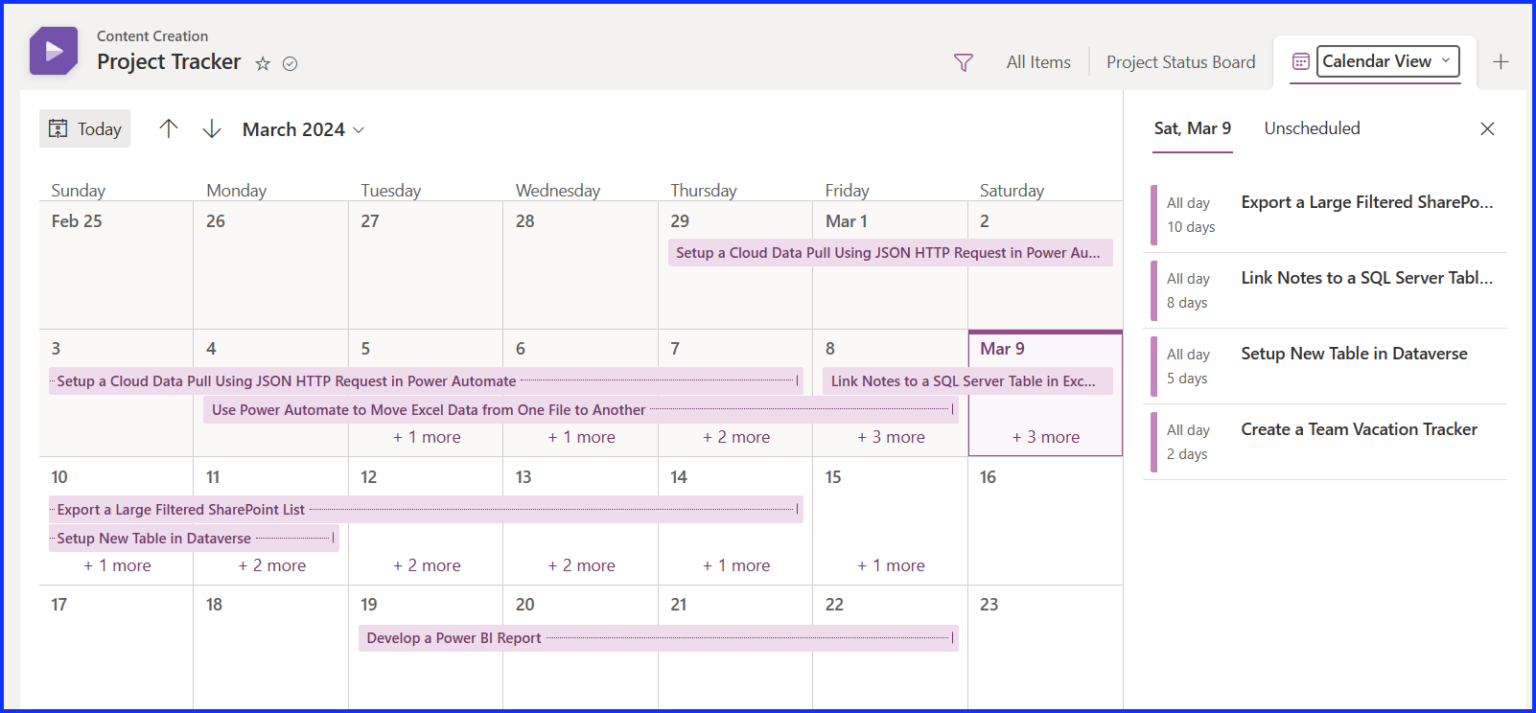Open 'Setup New Table in Dataverse' from side panel

[1354, 353]
